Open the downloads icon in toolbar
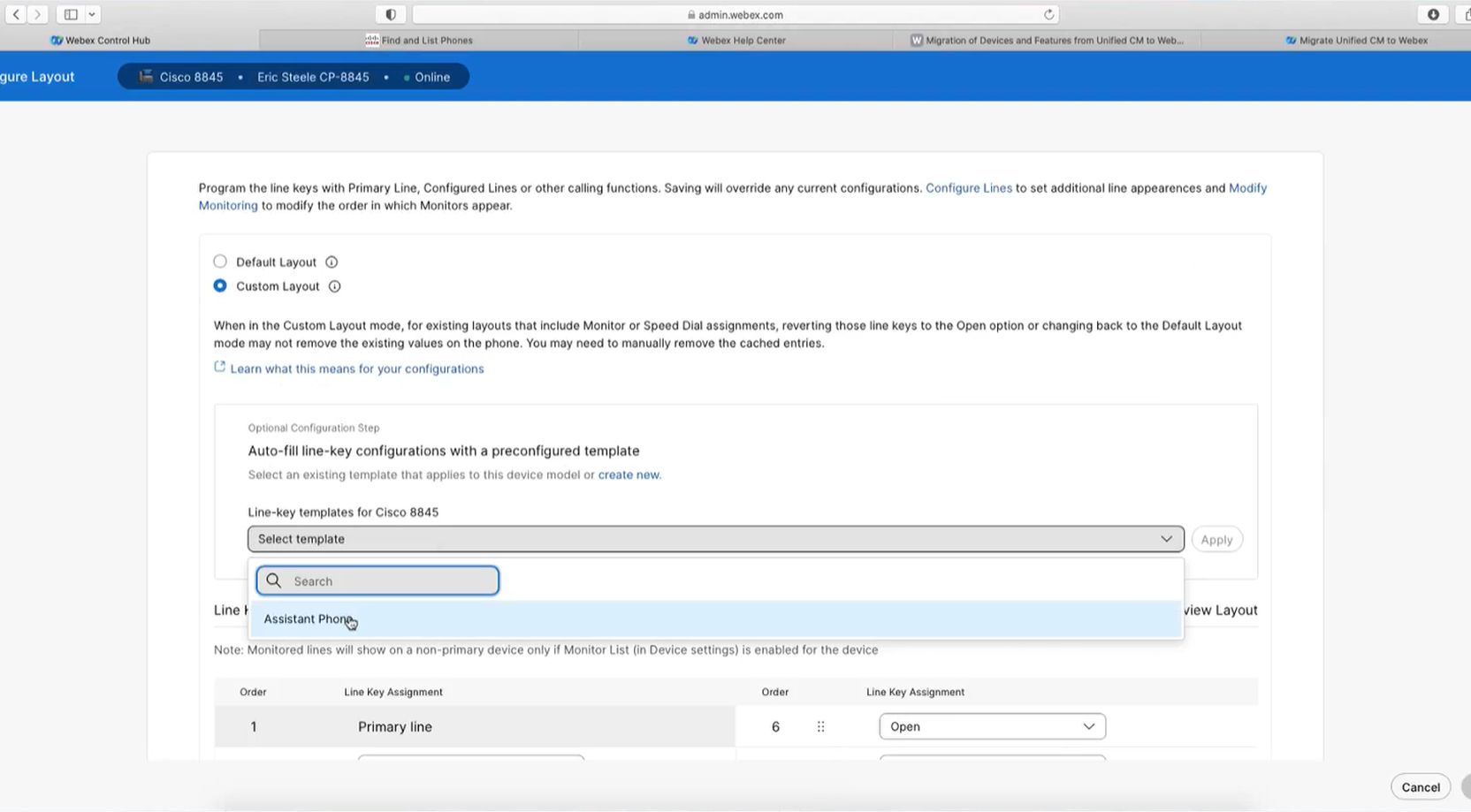The width and height of the screenshot is (1471, 812). (1433, 14)
